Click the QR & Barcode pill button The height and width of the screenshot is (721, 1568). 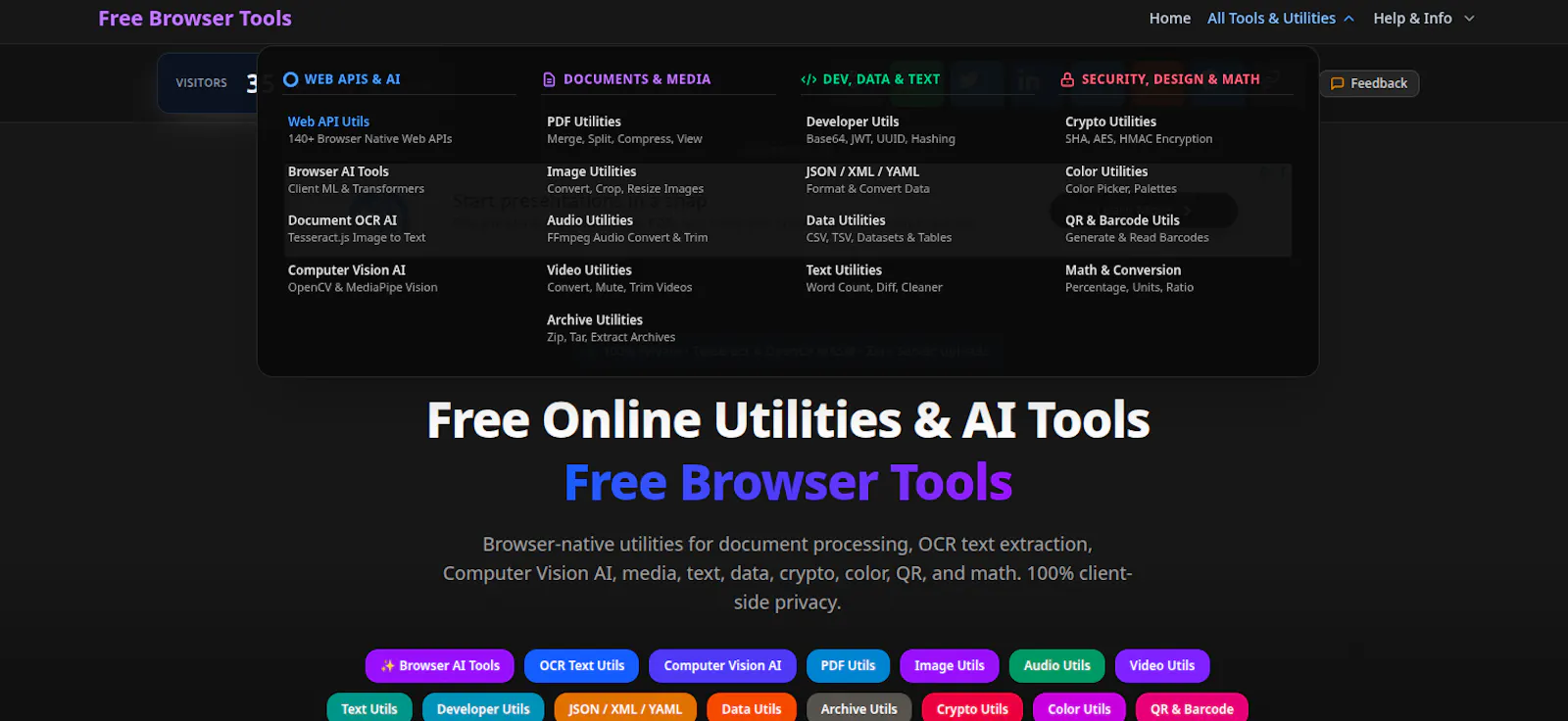click(x=1192, y=708)
